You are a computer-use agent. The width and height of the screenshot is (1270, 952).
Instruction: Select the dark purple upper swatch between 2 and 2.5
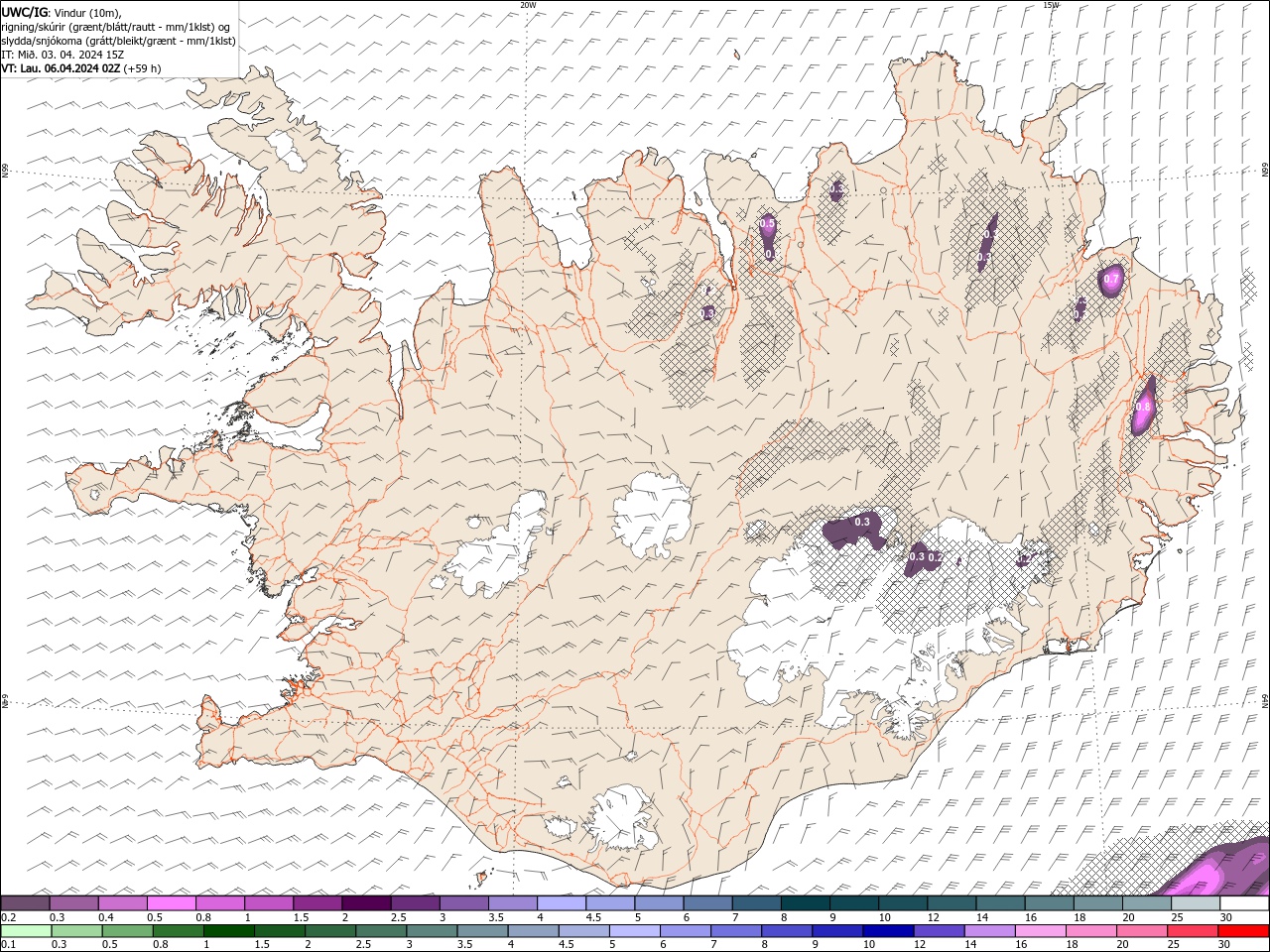[365, 903]
